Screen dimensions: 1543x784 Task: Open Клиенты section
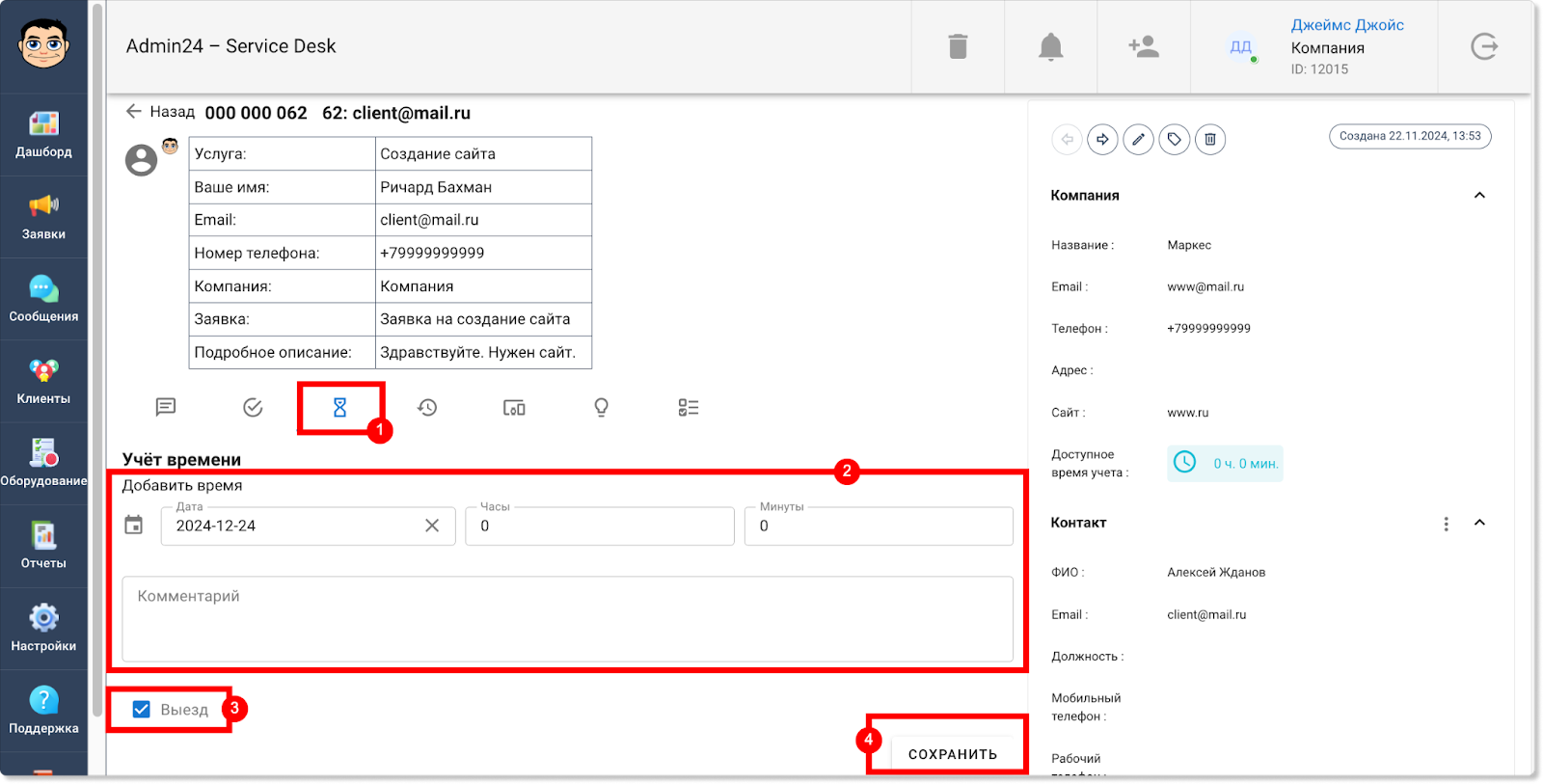point(43,382)
